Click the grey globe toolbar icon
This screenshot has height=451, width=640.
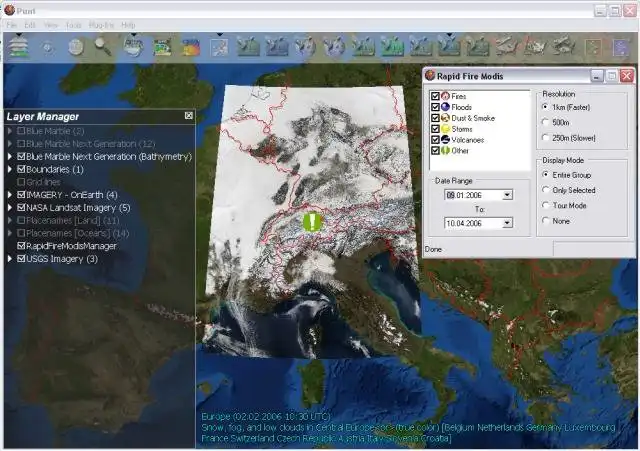pos(76,47)
